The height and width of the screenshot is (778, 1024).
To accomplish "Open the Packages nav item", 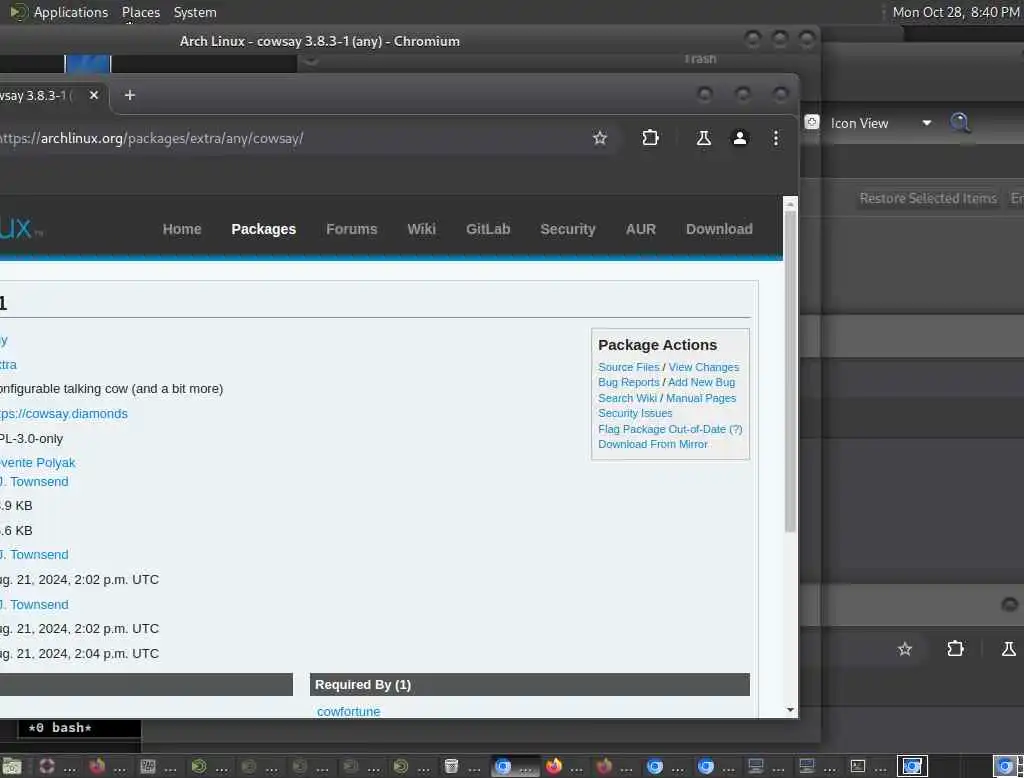I will (x=263, y=229).
